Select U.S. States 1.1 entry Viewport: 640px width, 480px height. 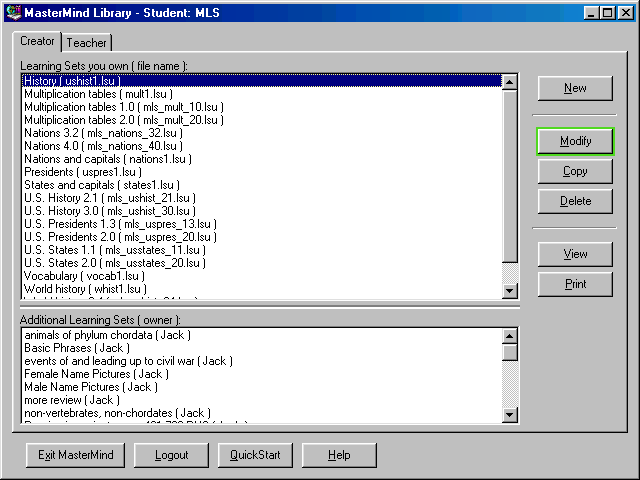click(262, 250)
